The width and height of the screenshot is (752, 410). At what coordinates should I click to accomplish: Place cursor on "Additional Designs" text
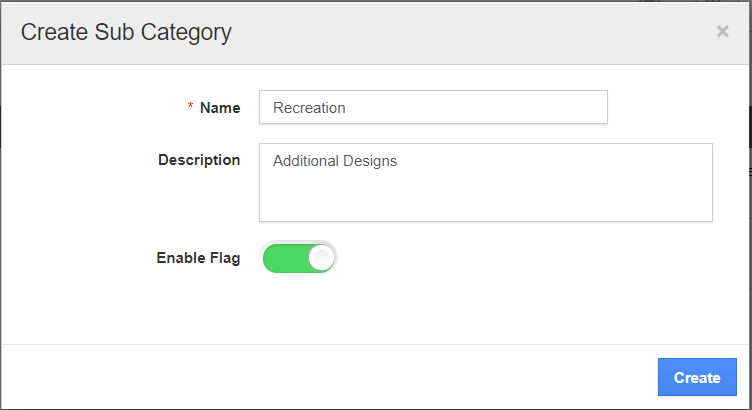click(334, 161)
